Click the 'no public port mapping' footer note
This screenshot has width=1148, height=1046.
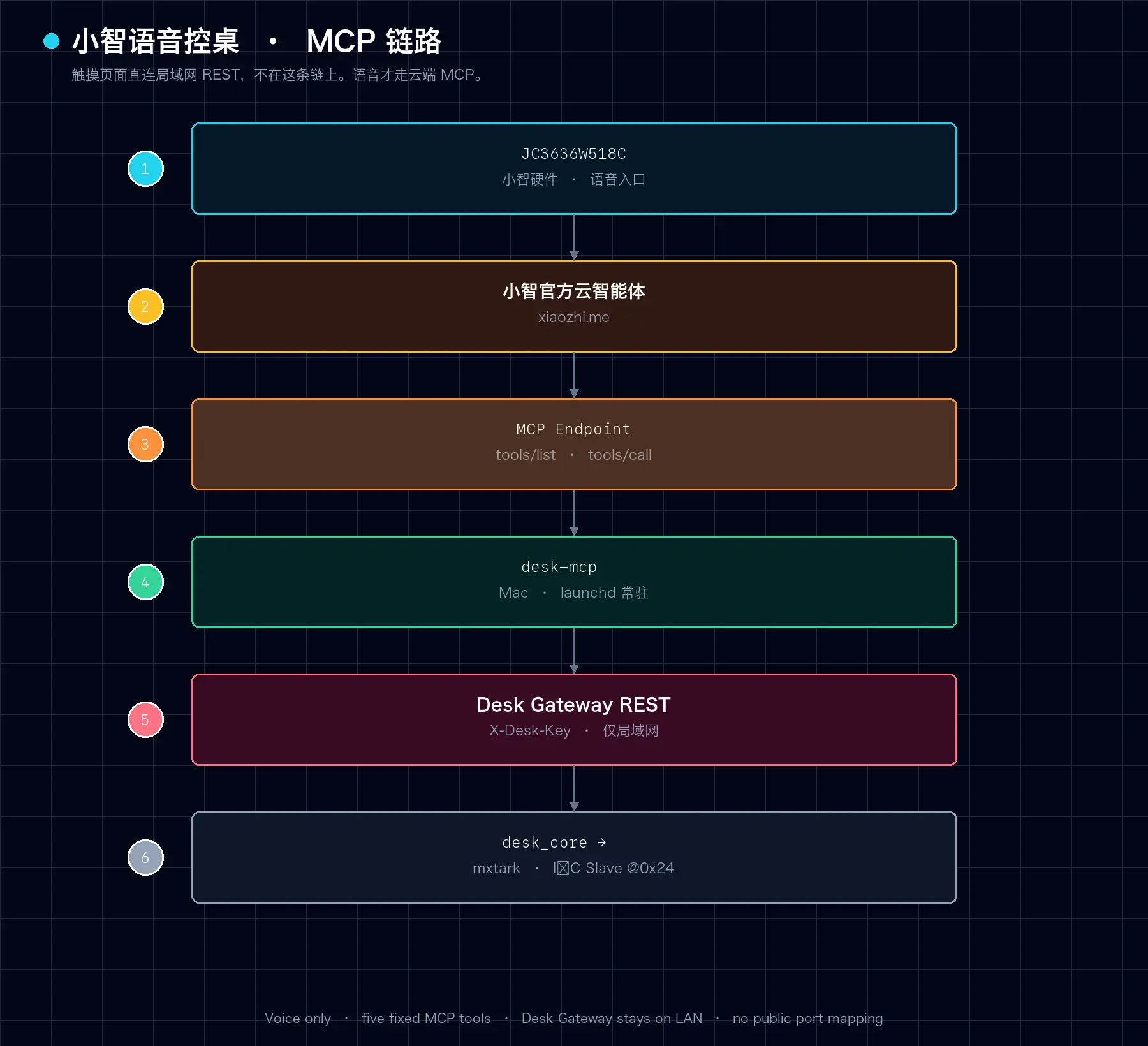coord(807,1019)
